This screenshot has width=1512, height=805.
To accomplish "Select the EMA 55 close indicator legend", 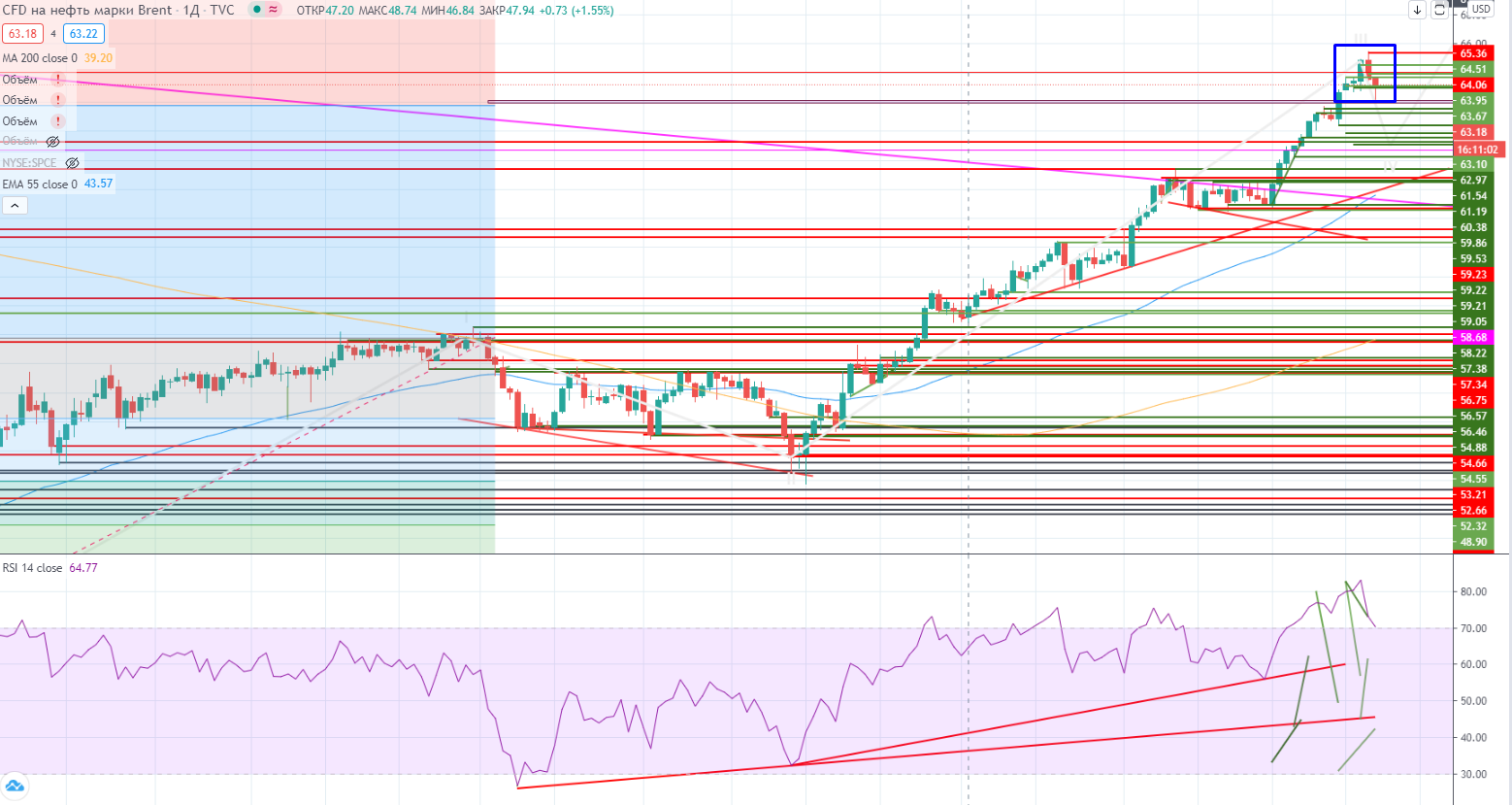I will (x=40, y=184).
